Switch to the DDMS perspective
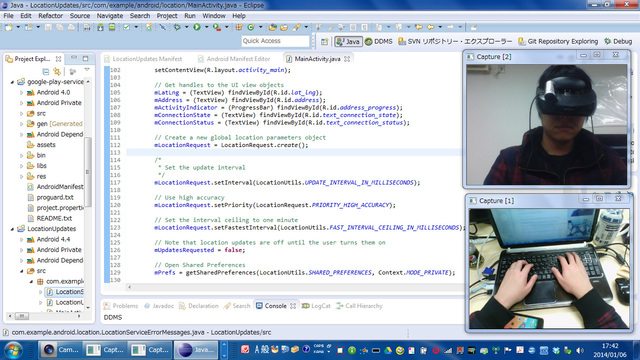This screenshot has height=360, width=640. 378,41
